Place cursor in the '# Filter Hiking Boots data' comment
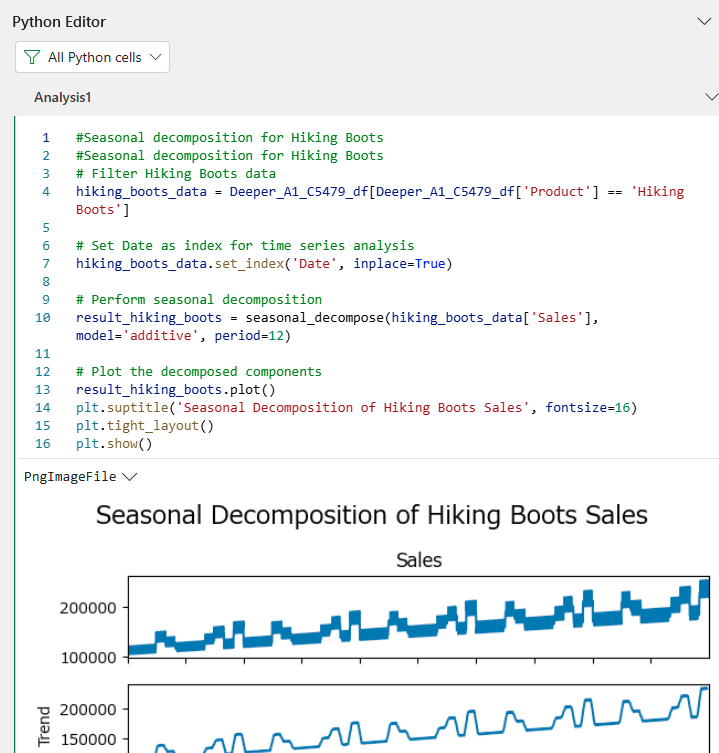Viewport: 719px width, 753px height. pyautogui.click(x=175, y=174)
